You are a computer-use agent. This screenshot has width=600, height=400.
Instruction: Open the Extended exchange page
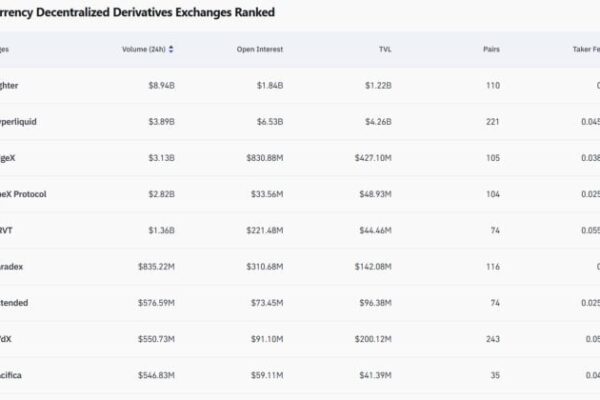pyautogui.click(x=18, y=303)
